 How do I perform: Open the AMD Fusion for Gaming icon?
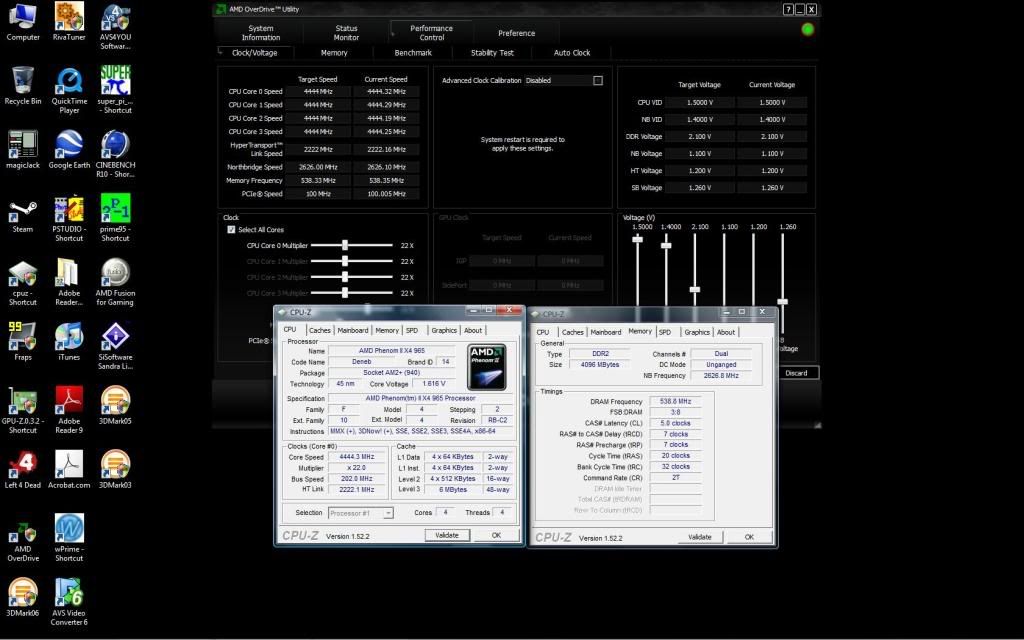[x=116, y=282]
